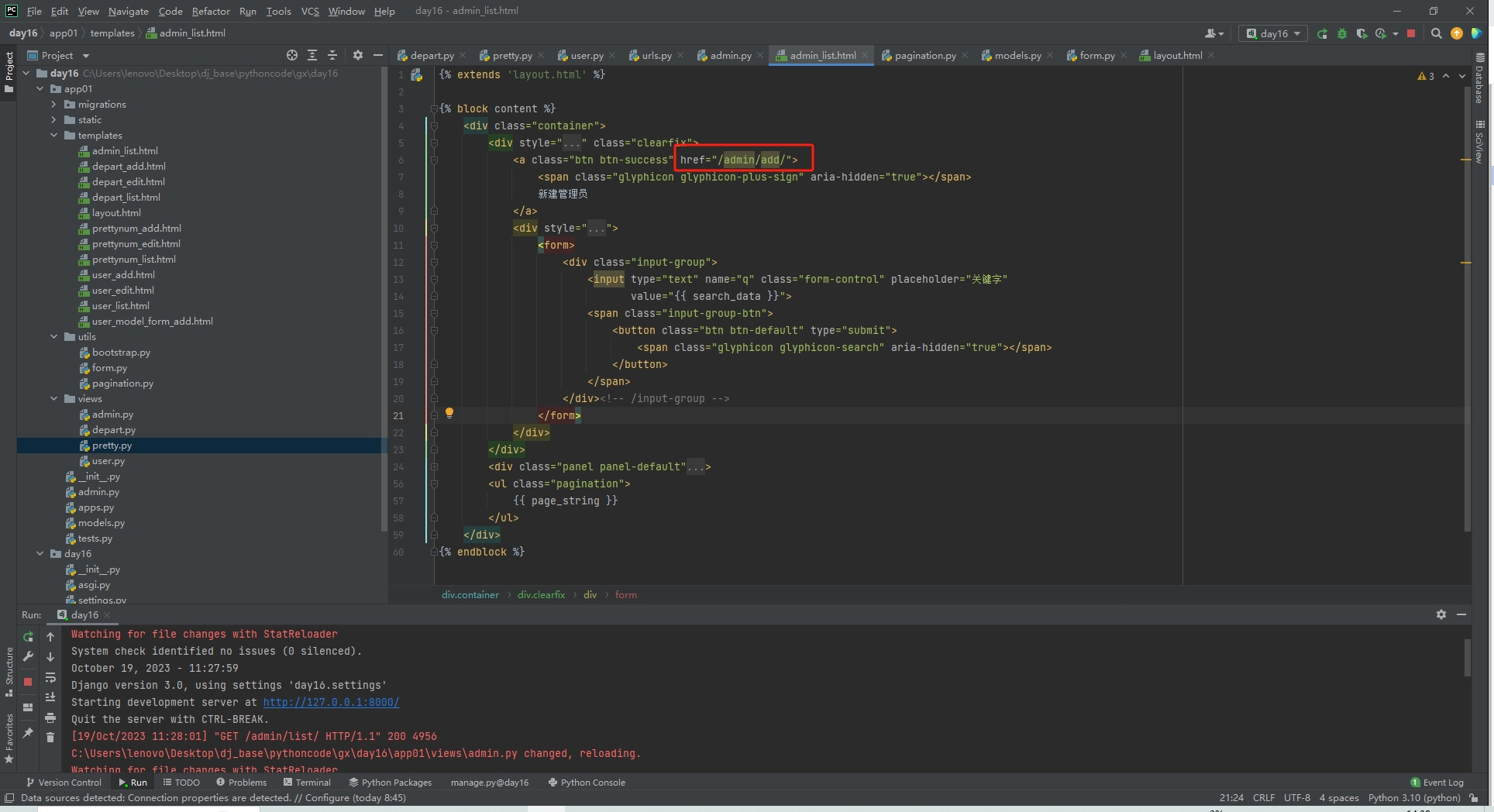The width and height of the screenshot is (1494, 812).
Task: Open the day16 run configuration dropdown
Action: point(1273,33)
